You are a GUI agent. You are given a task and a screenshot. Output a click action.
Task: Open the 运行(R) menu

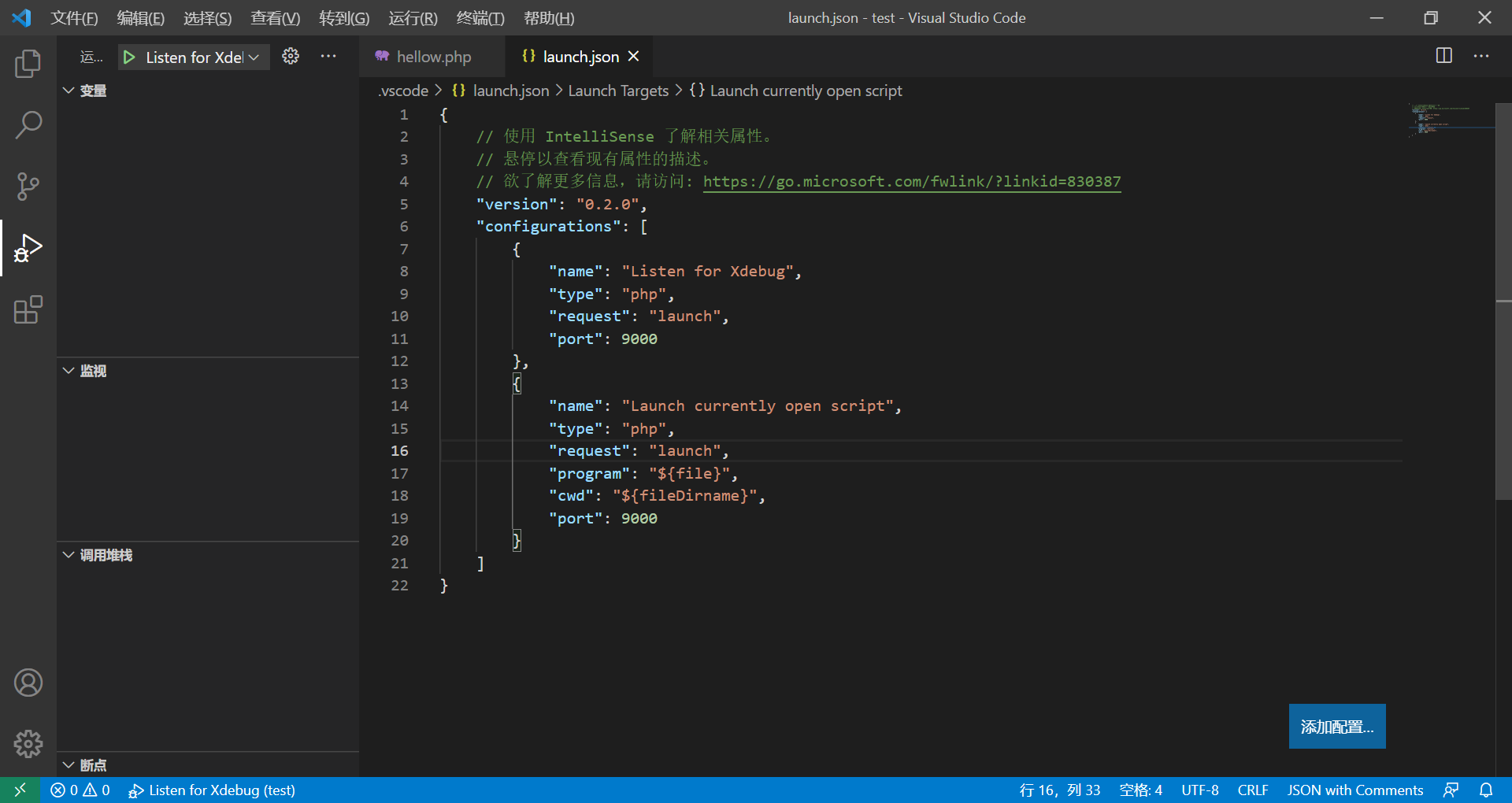(x=413, y=17)
